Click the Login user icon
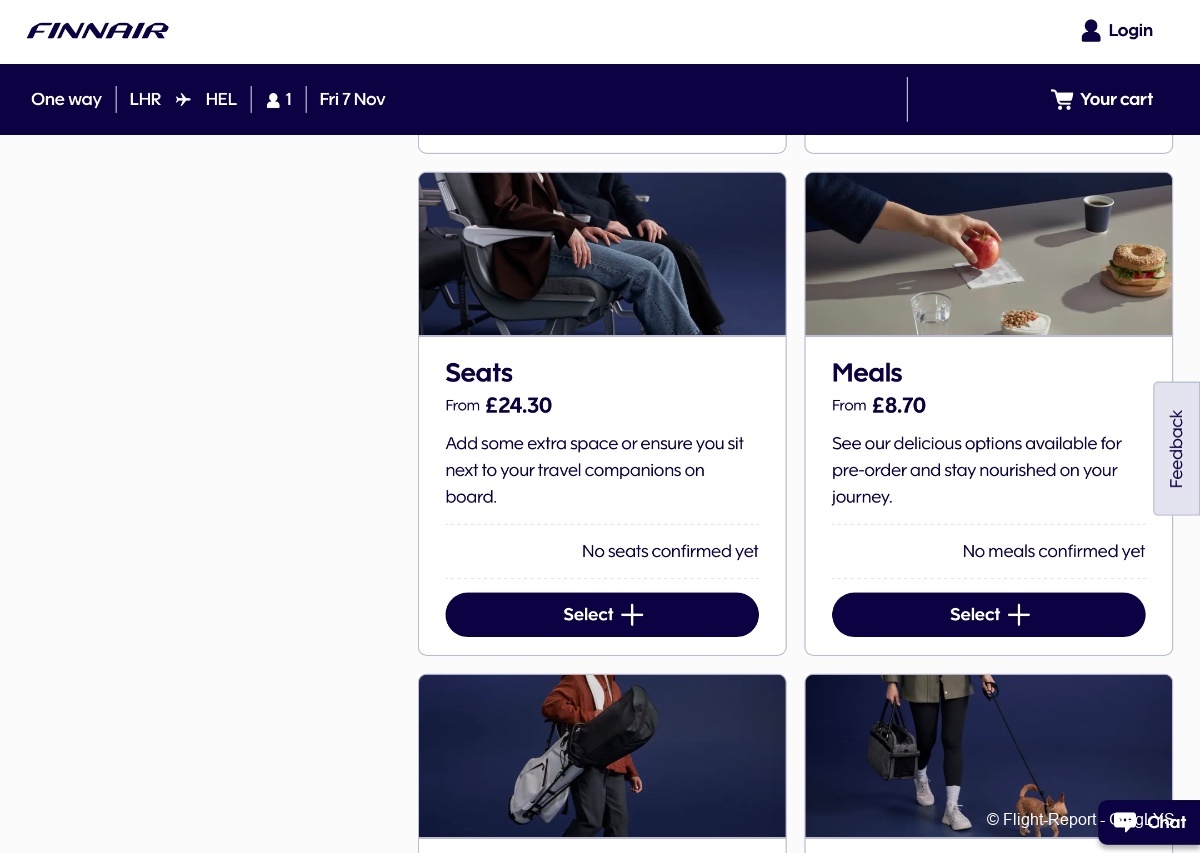 pos(1090,31)
